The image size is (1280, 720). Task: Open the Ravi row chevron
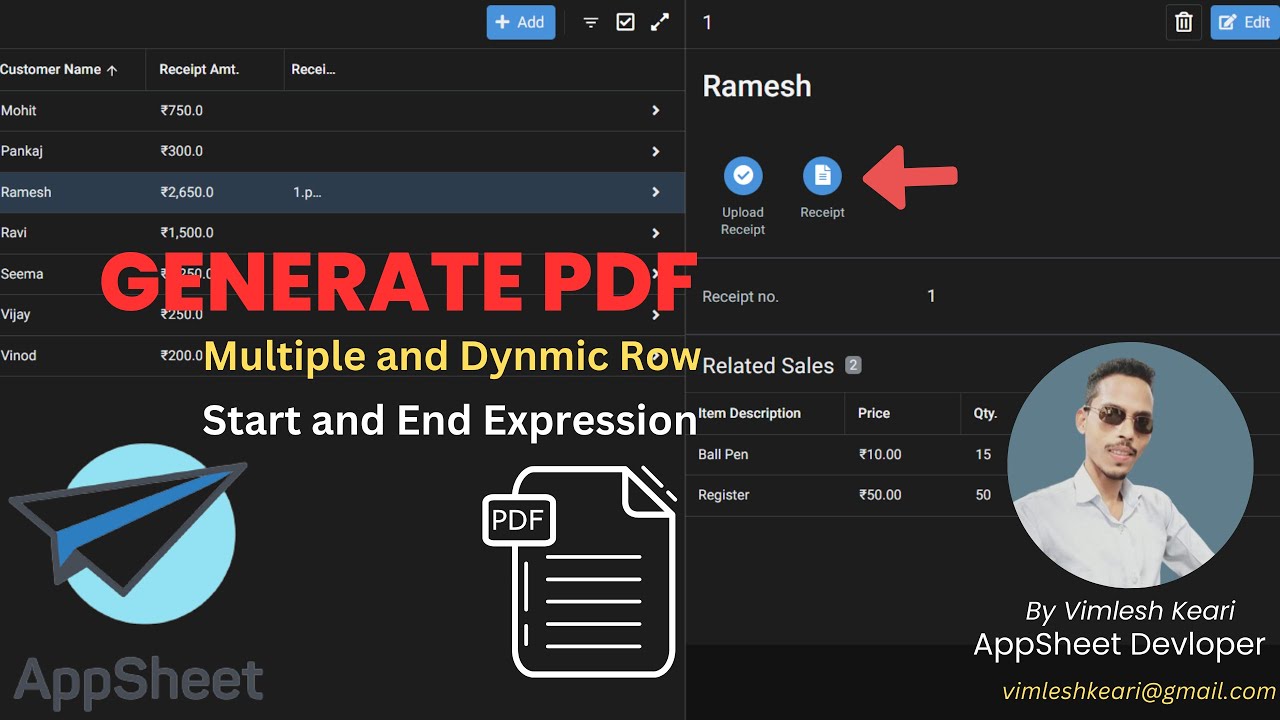pos(656,233)
